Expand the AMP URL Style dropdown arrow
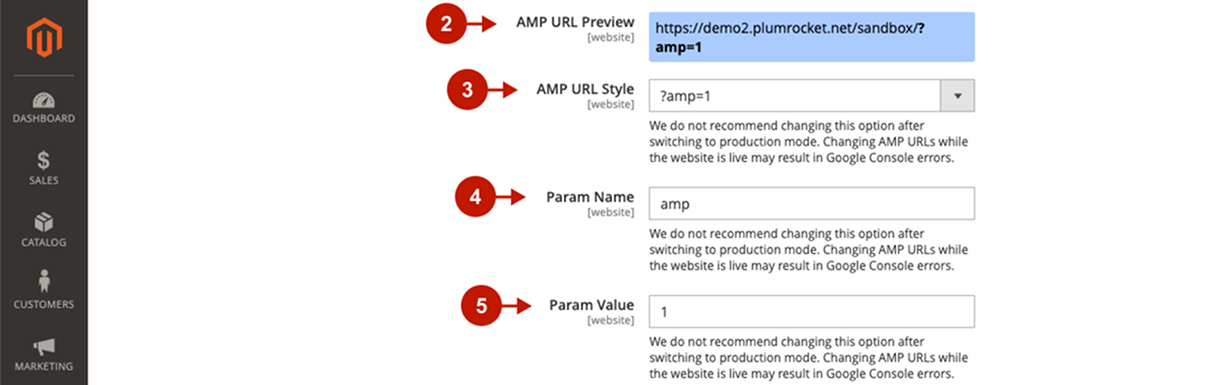The image size is (1206, 385). click(958, 96)
